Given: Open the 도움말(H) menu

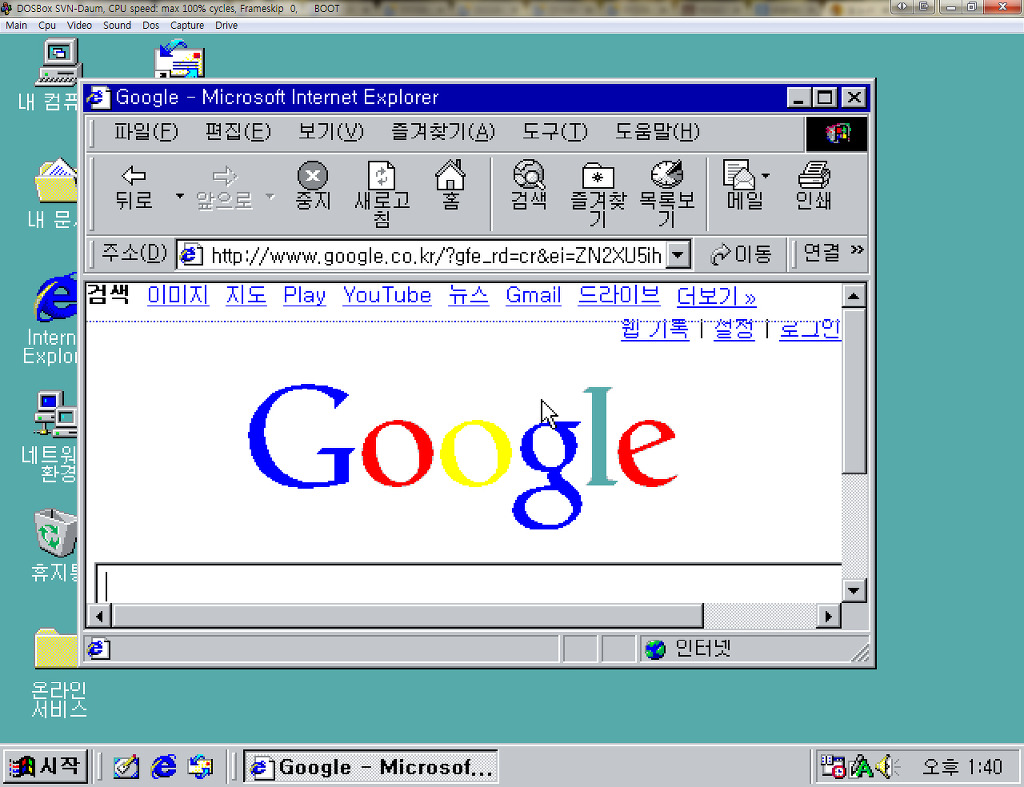Looking at the screenshot, I should [657, 132].
